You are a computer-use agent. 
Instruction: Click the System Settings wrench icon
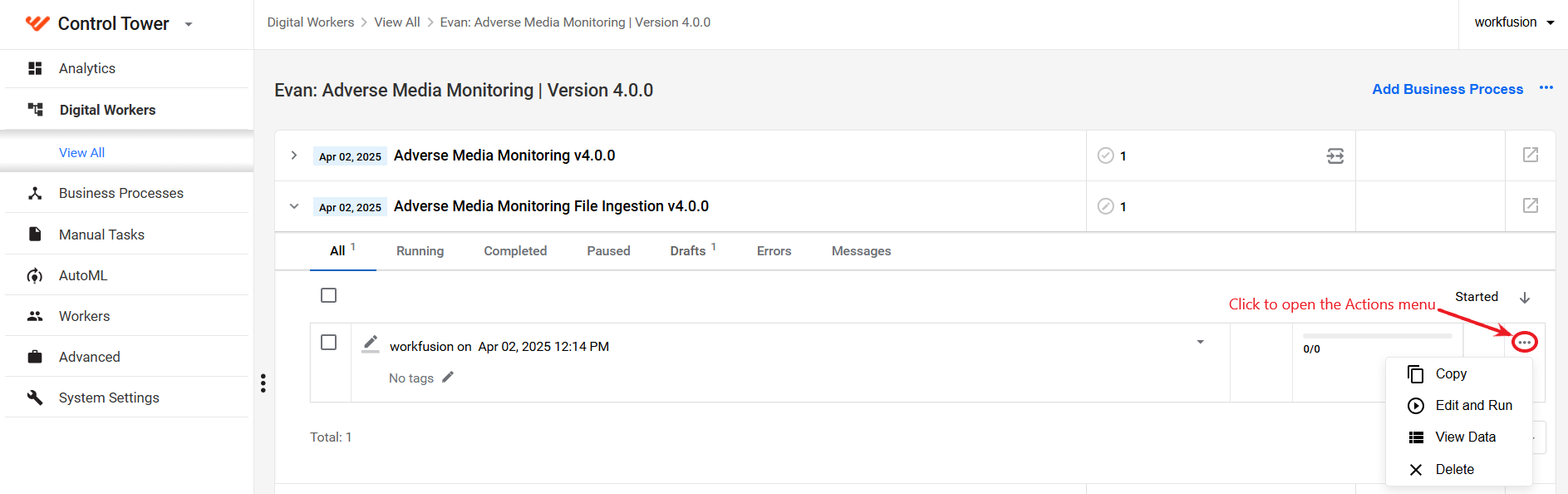pyautogui.click(x=35, y=398)
